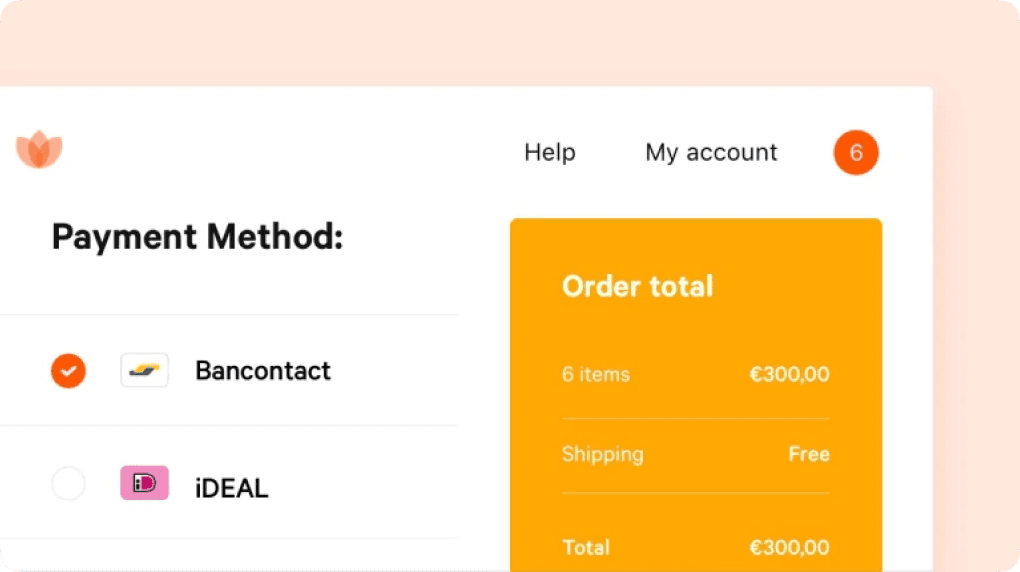The image size is (1020, 572).
Task: Click the €300,00 items subtotal amount
Action: coord(789,374)
